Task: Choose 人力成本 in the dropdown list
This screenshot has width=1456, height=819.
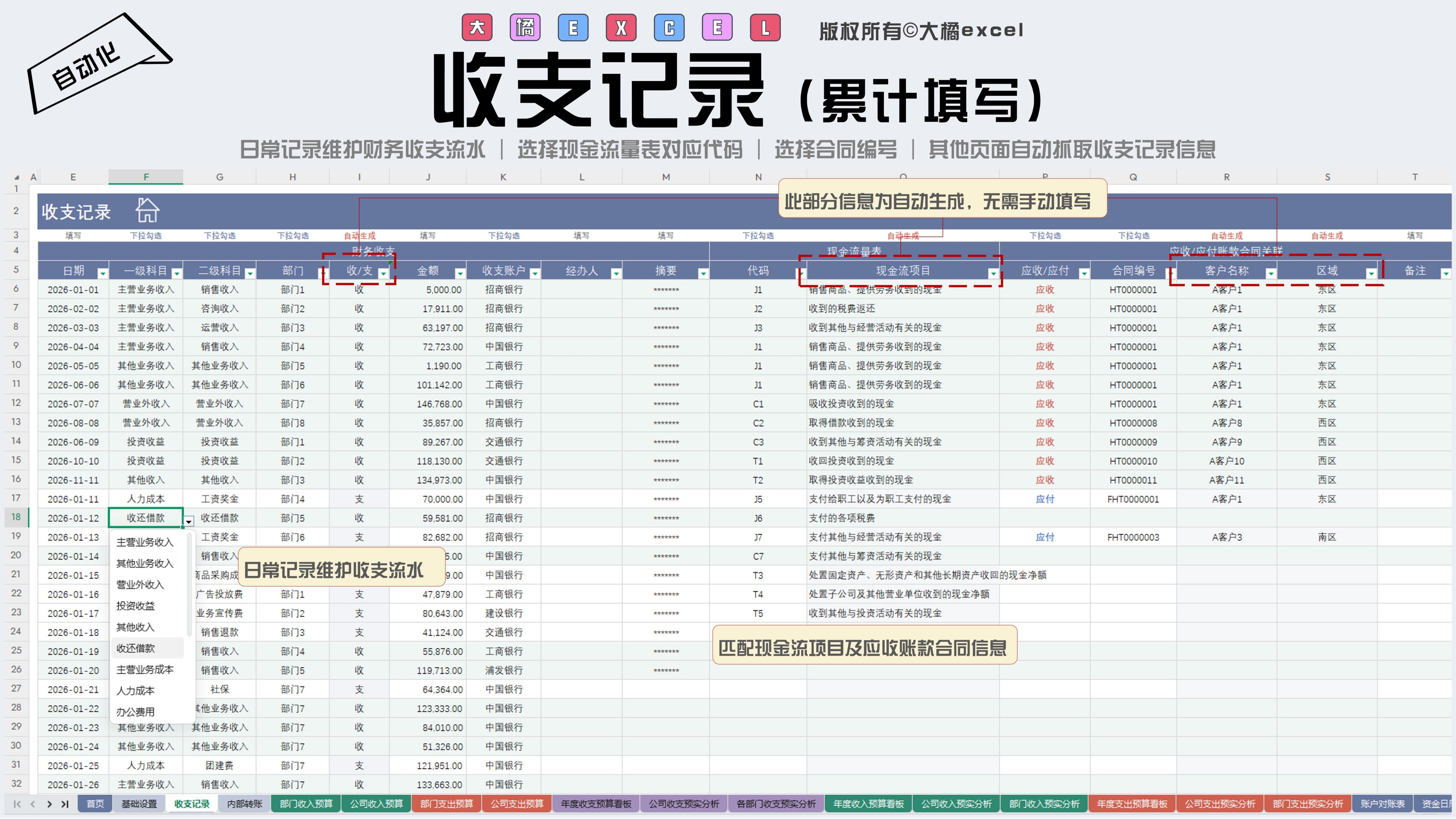Action: coord(136,691)
